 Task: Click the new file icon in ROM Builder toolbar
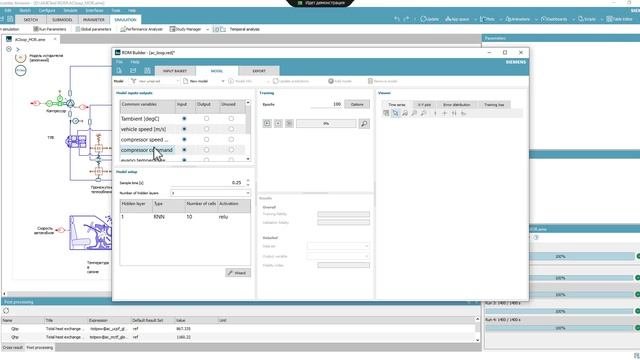tap(119, 71)
